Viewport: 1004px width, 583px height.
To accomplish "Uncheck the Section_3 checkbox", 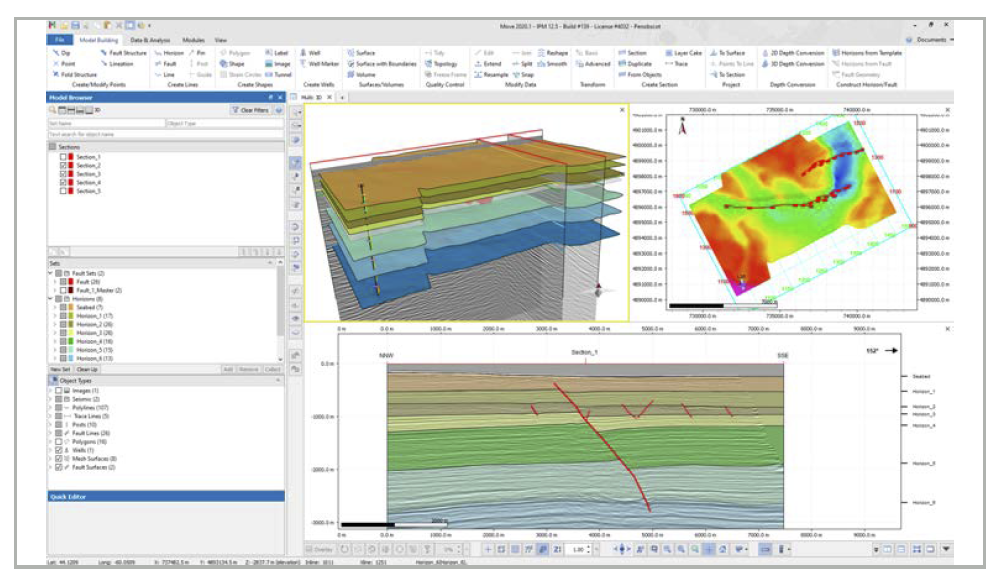I will [x=64, y=174].
